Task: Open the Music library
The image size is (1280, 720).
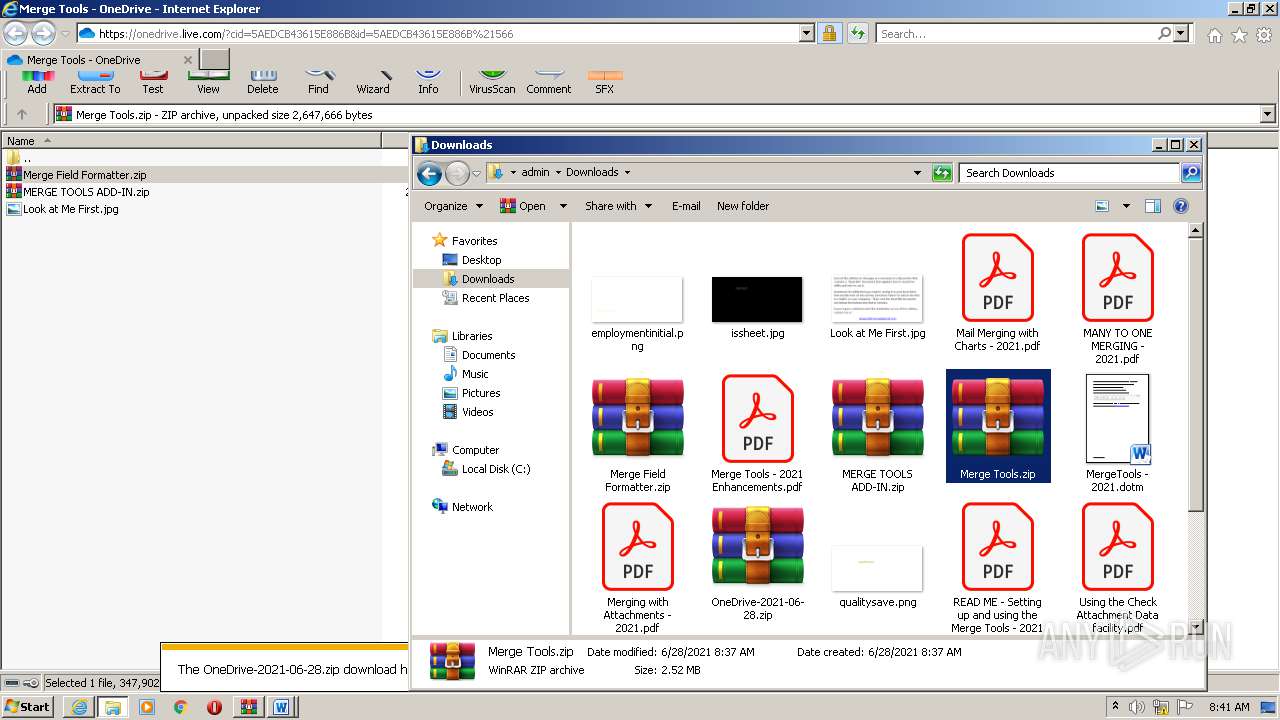Action: (465, 374)
